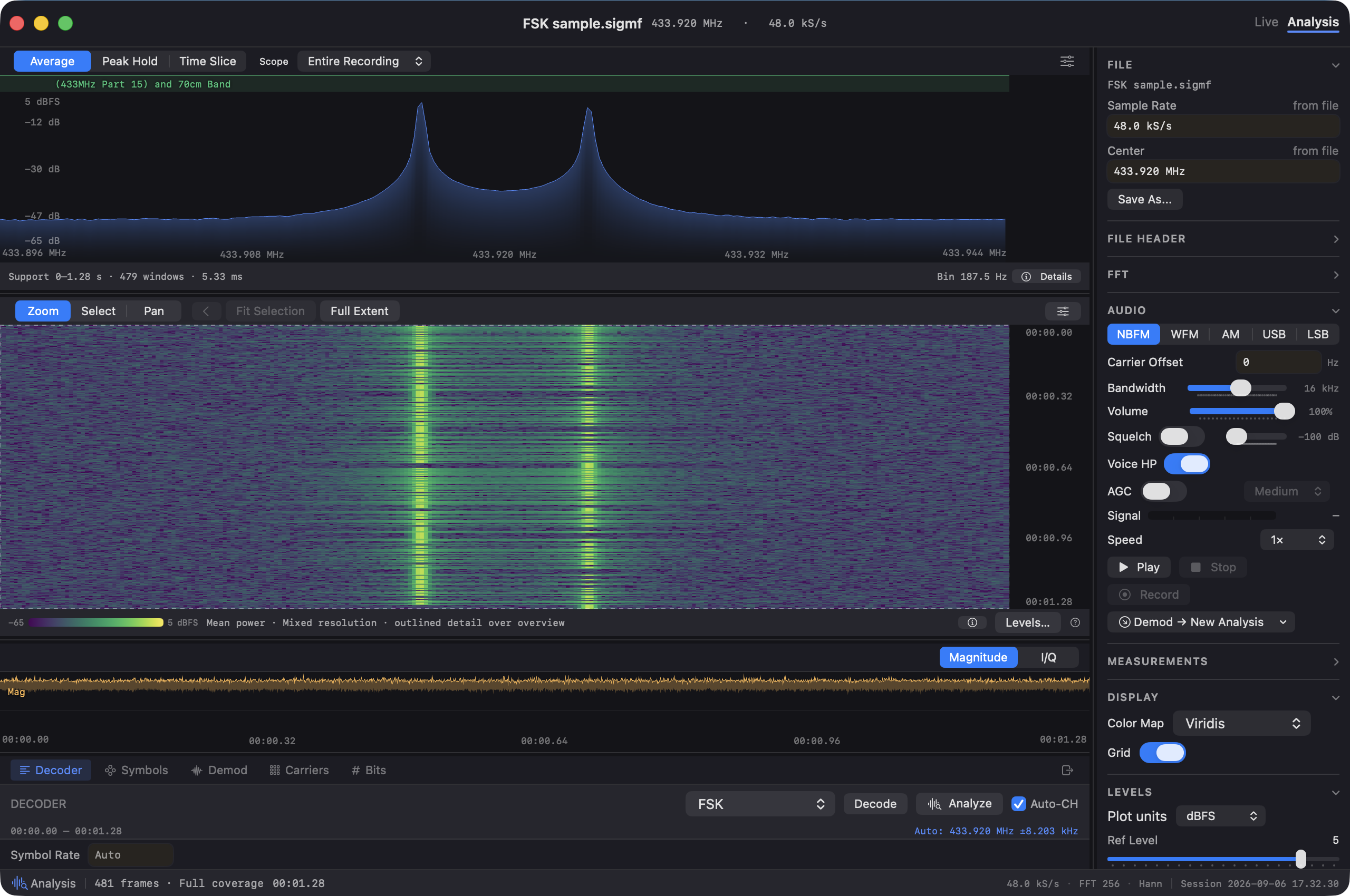Open waterfall settings sliders icon
The height and width of the screenshot is (896, 1350).
pyautogui.click(x=1063, y=311)
